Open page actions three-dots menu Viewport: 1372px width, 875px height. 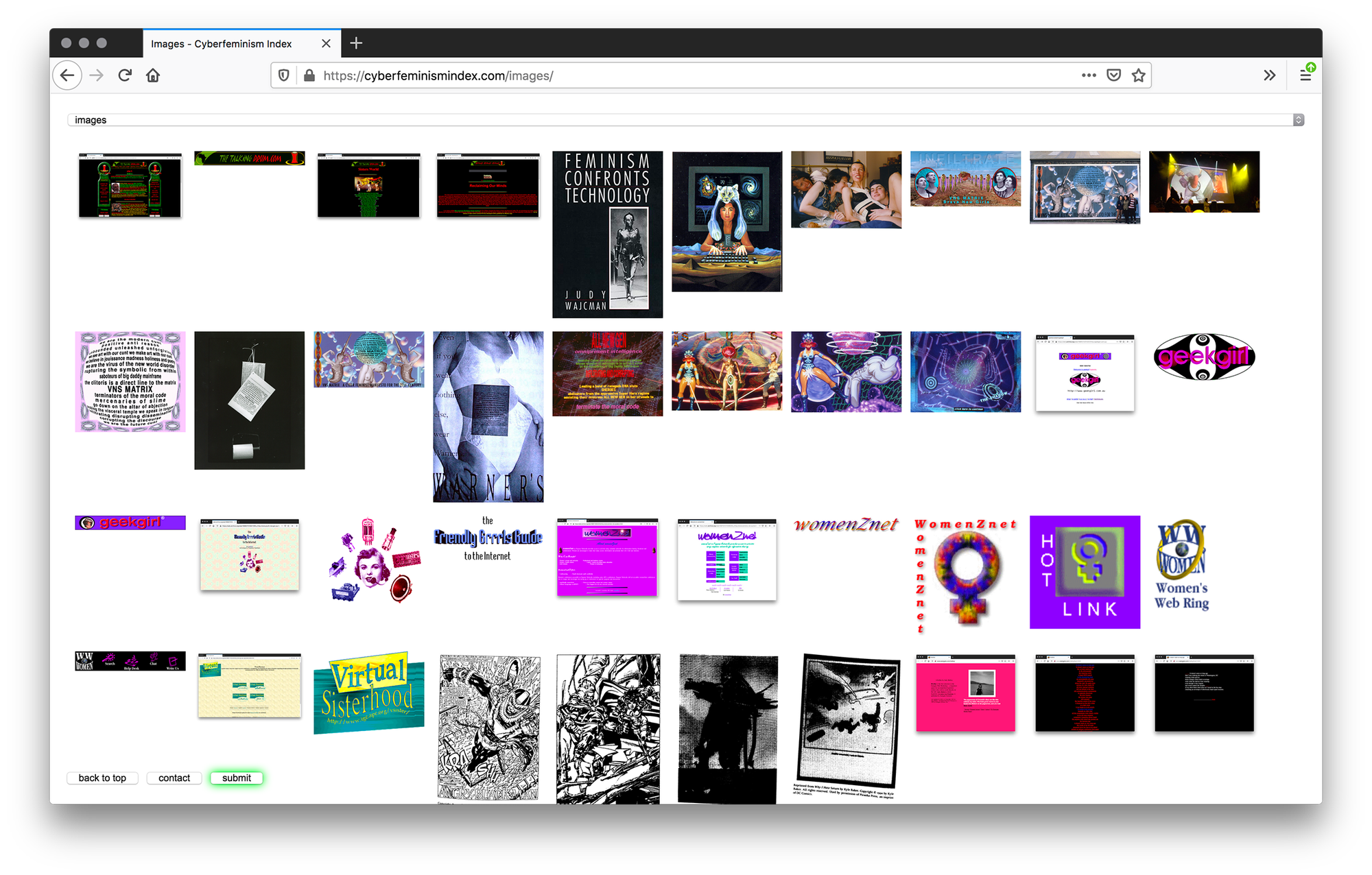click(1089, 75)
